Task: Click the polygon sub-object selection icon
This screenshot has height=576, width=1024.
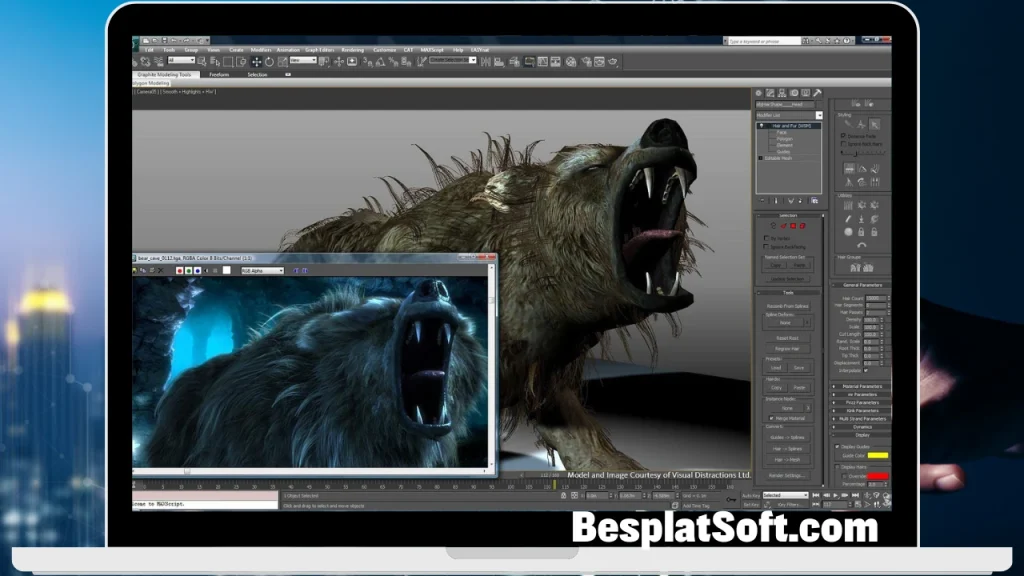Action: 794,225
